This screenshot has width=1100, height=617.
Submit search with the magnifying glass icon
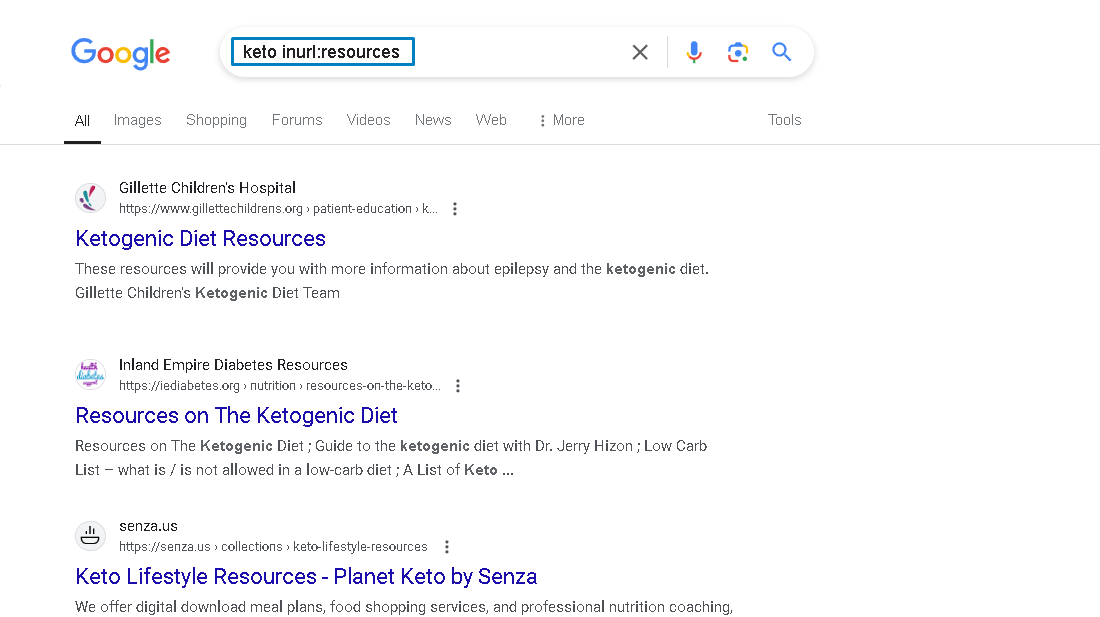click(782, 52)
